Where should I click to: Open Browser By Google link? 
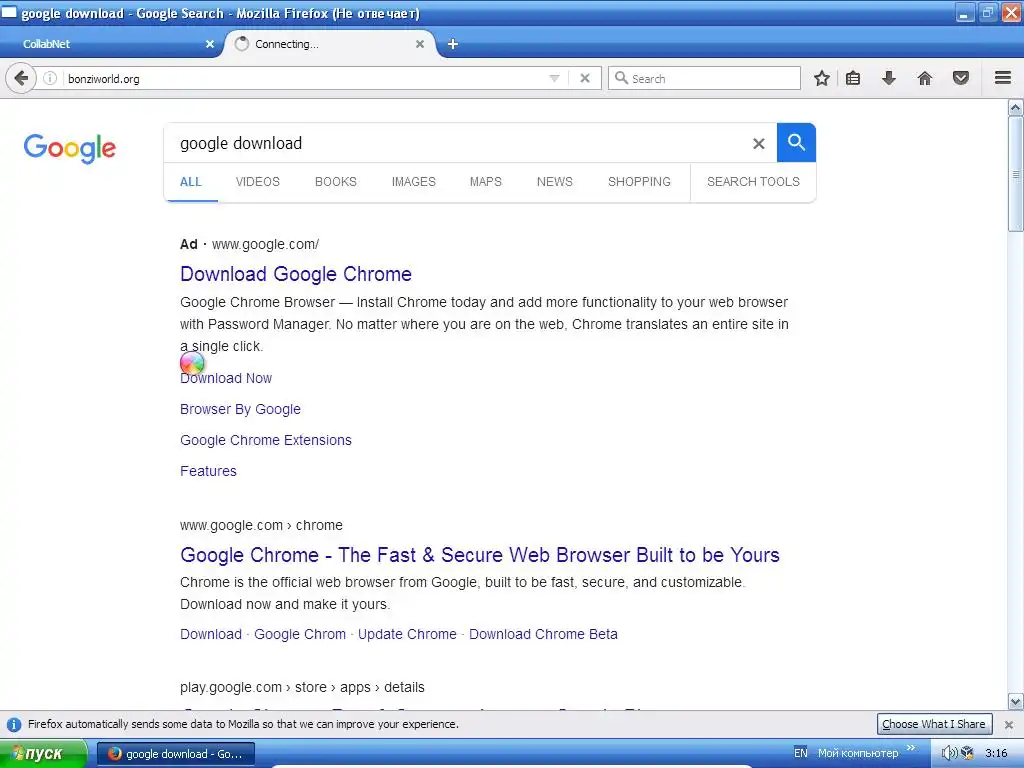240,409
